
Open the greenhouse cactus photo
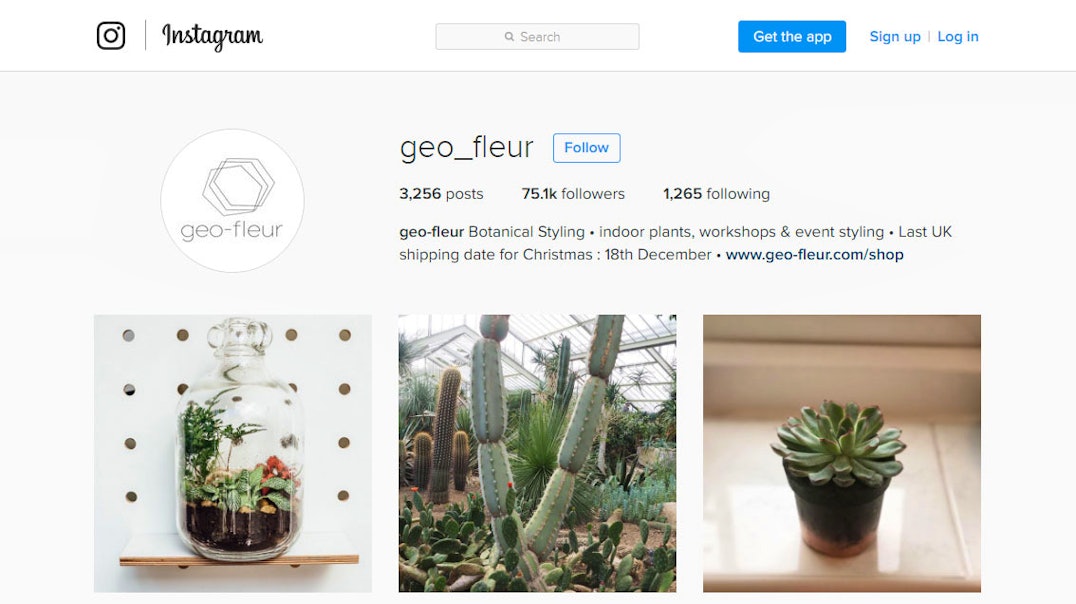pyautogui.click(x=537, y=454)
